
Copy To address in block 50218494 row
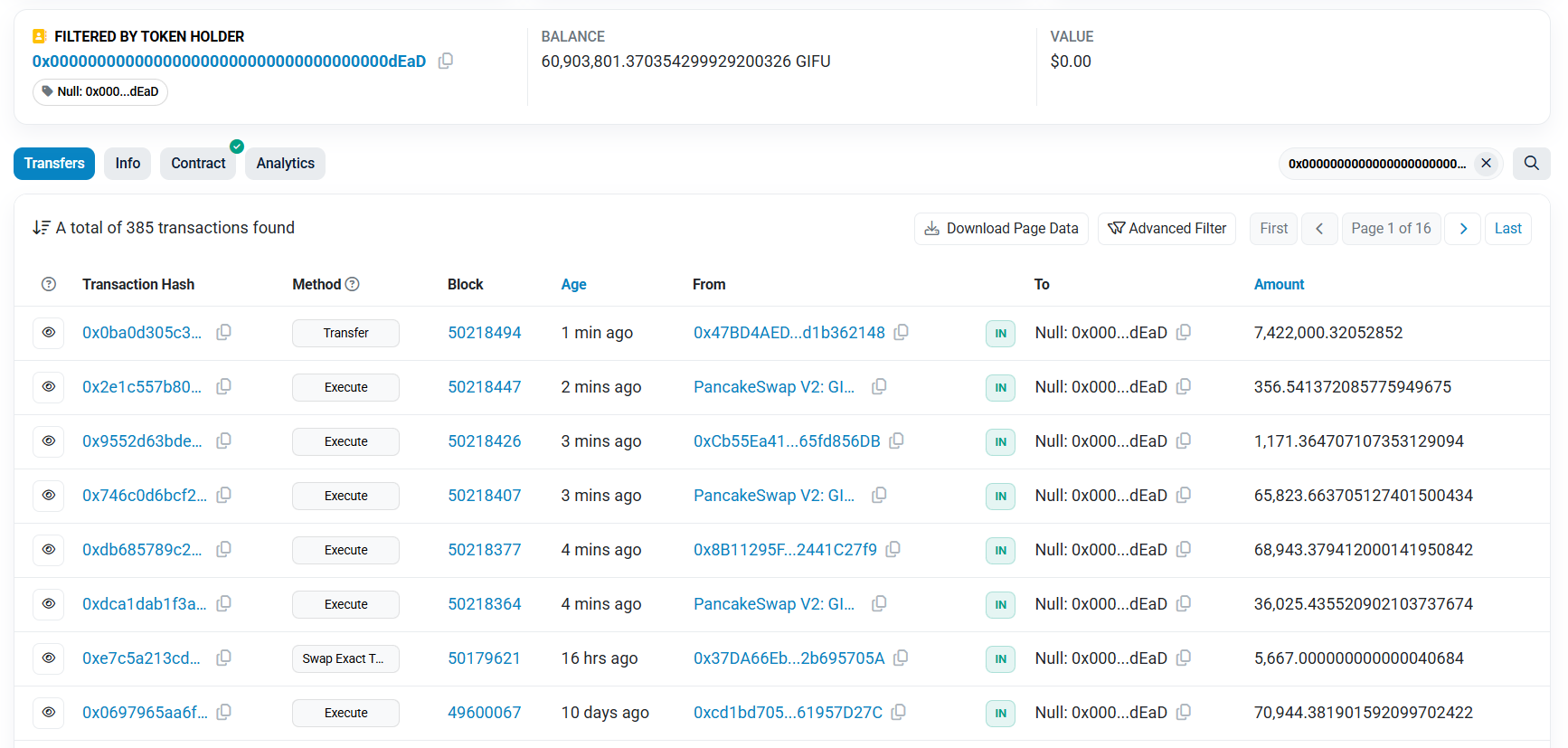[x=1183, y=333]
